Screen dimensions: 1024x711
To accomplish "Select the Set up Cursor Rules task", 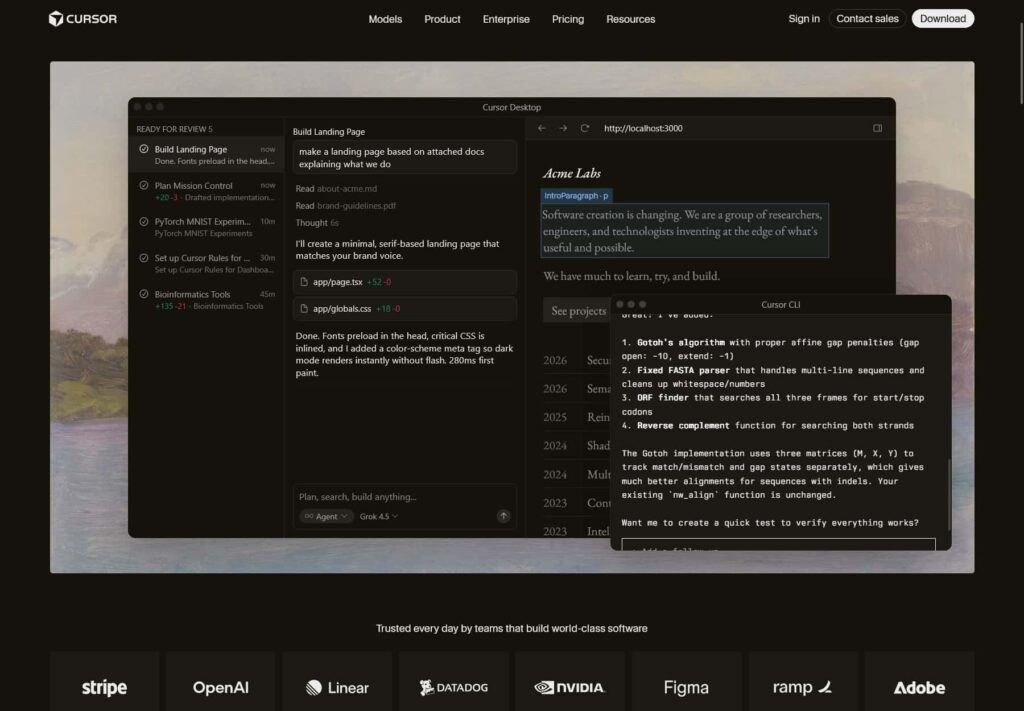I will (206, 264).
